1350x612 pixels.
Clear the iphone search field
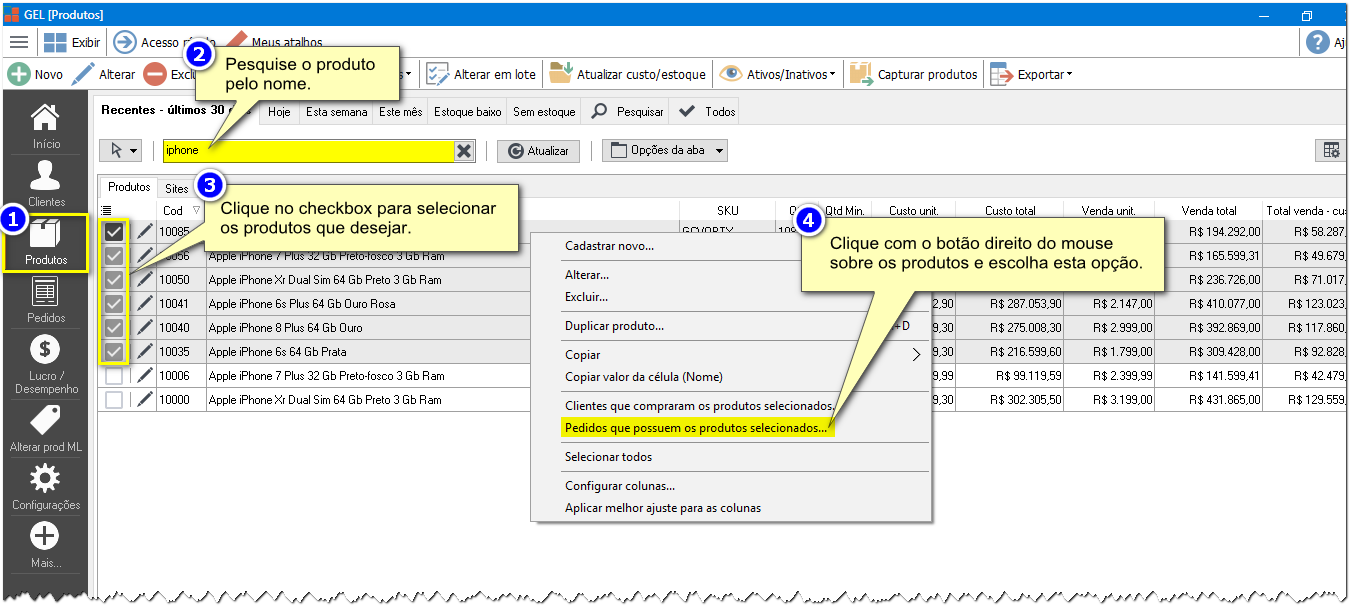[x=464, y=150]
